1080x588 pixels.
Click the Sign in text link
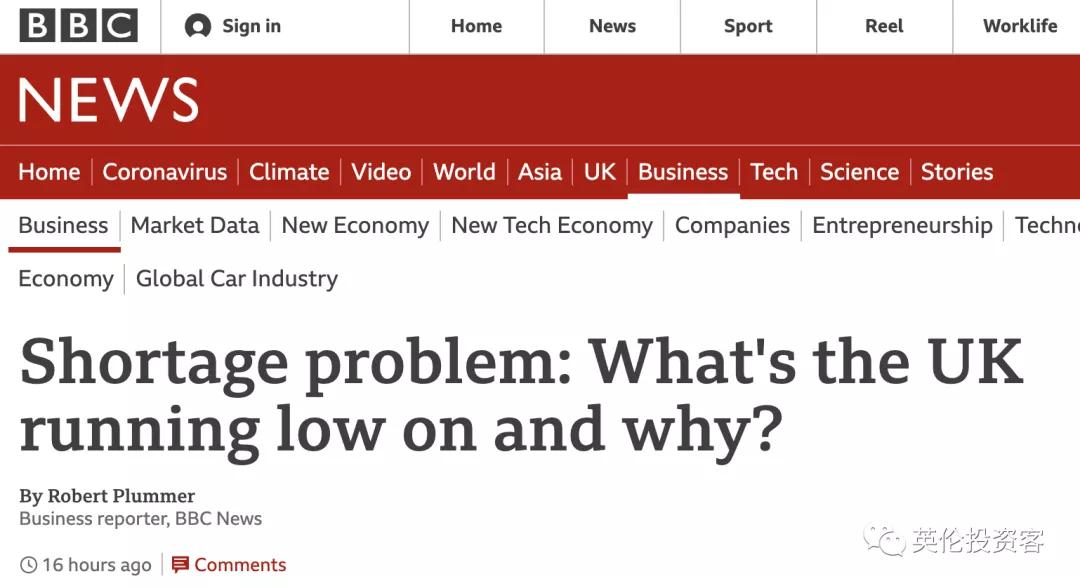click(251, 27)
